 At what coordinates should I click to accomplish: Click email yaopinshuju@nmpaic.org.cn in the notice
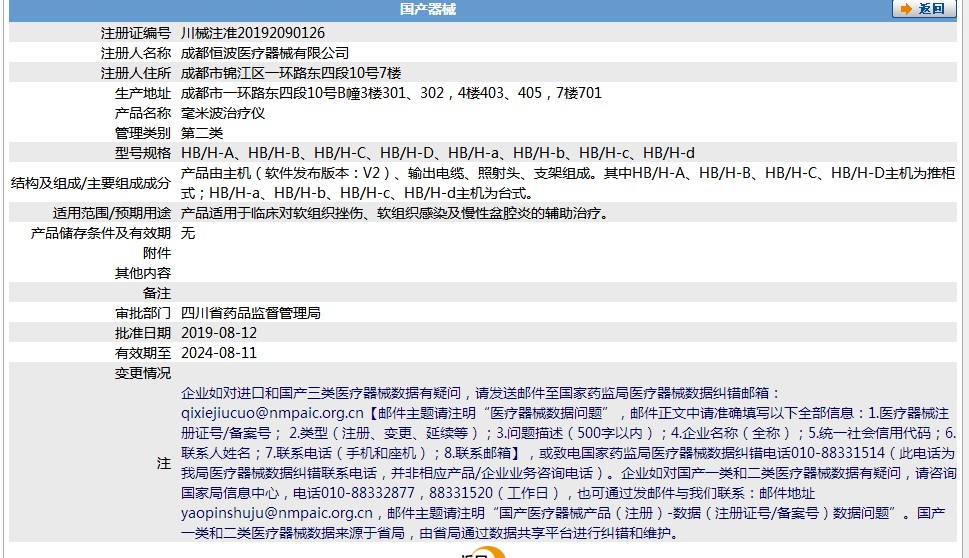point(276,513)
